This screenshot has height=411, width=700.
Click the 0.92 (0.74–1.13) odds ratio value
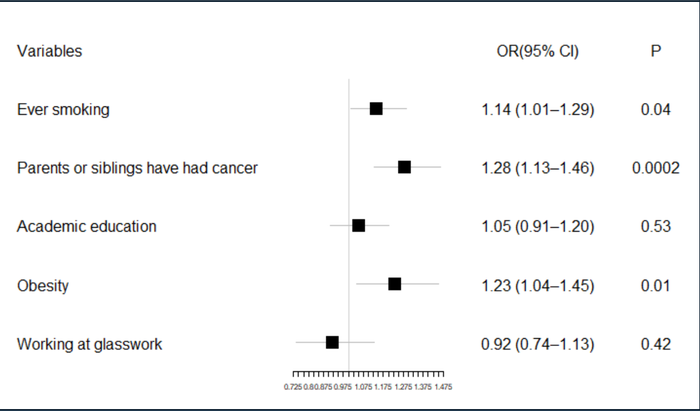538,344
